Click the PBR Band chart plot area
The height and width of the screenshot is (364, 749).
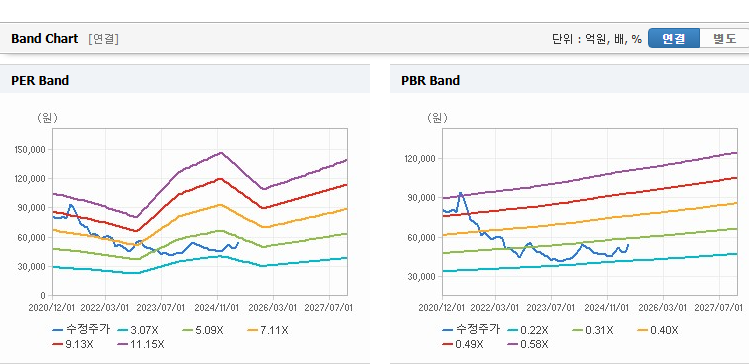pyautogui.click(x=590, y=212)
